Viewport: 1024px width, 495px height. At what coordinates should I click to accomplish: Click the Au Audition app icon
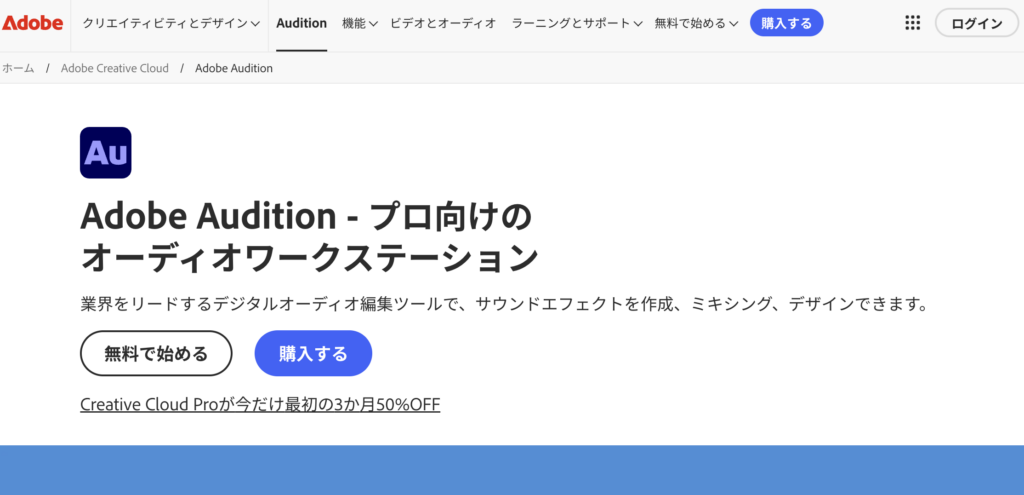click(x=105, y=153)
